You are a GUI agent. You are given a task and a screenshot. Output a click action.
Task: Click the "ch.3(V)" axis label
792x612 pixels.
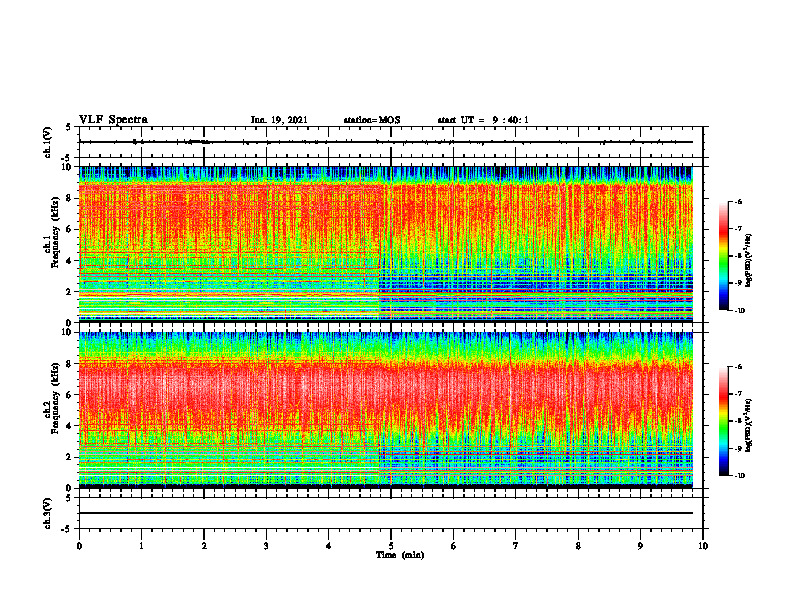click(x=47, y=513)
